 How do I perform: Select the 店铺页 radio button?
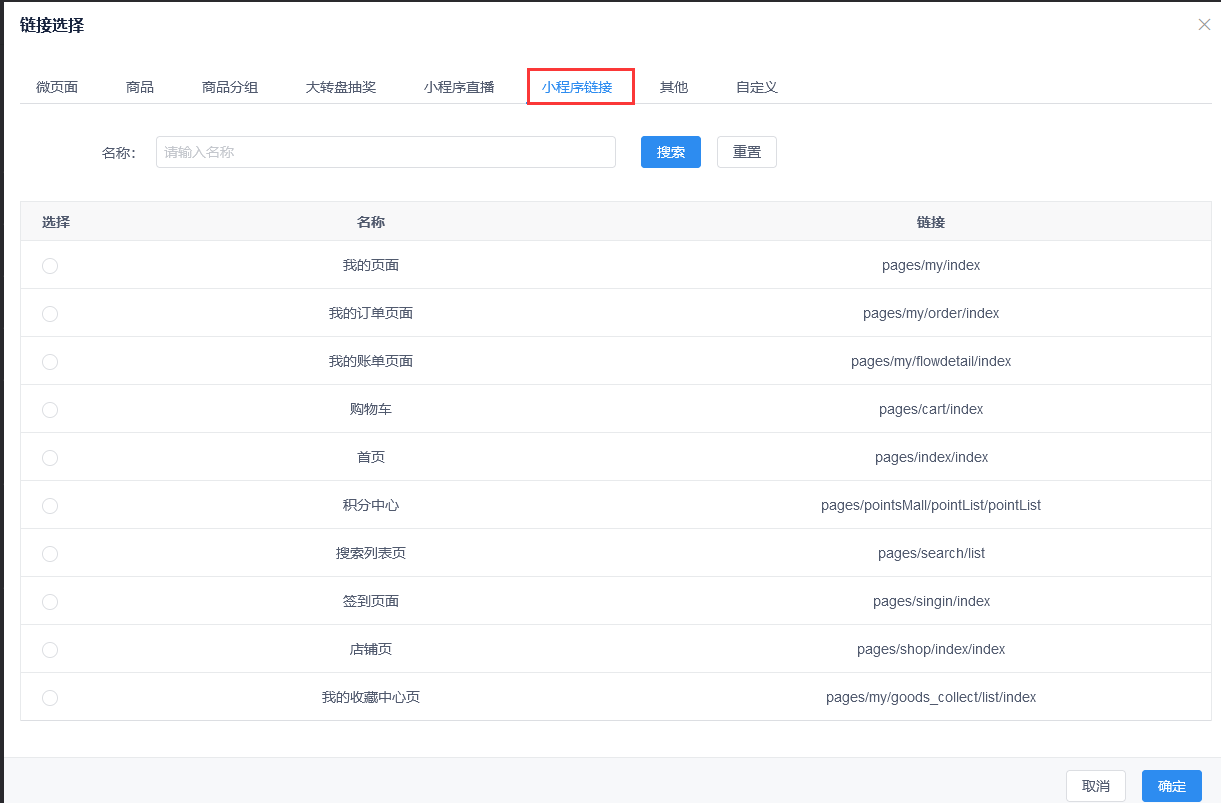50,650
